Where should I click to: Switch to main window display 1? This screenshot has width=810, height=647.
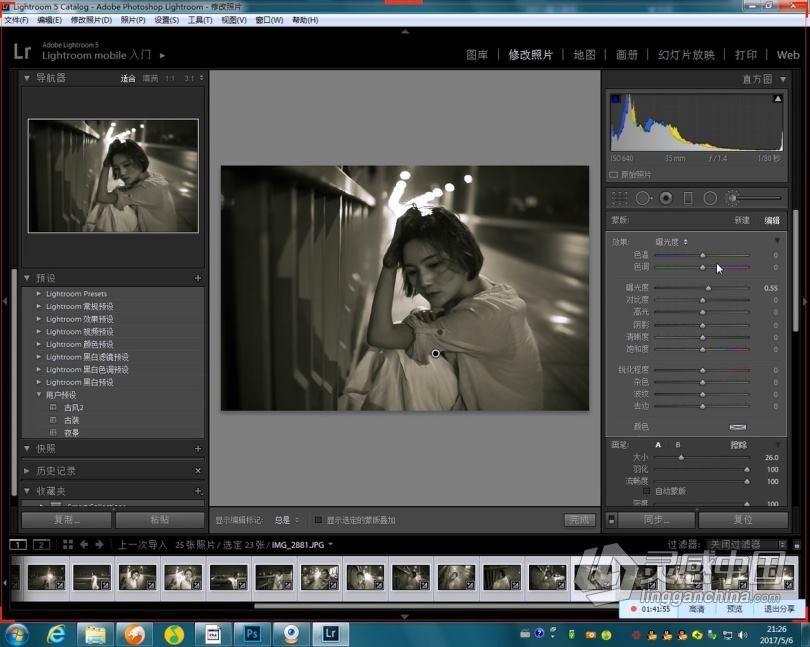pos(18,545)
